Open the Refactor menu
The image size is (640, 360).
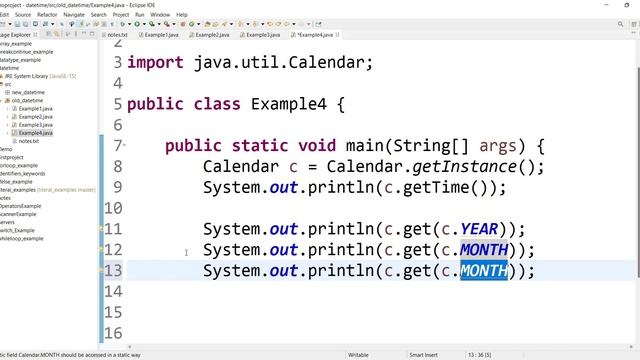(47, 15)
